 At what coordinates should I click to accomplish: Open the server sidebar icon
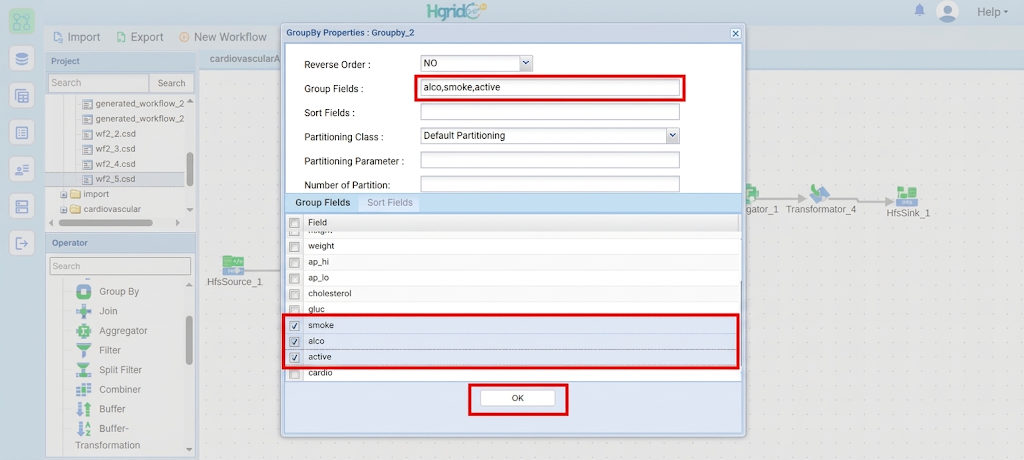(x=22, y=207)
